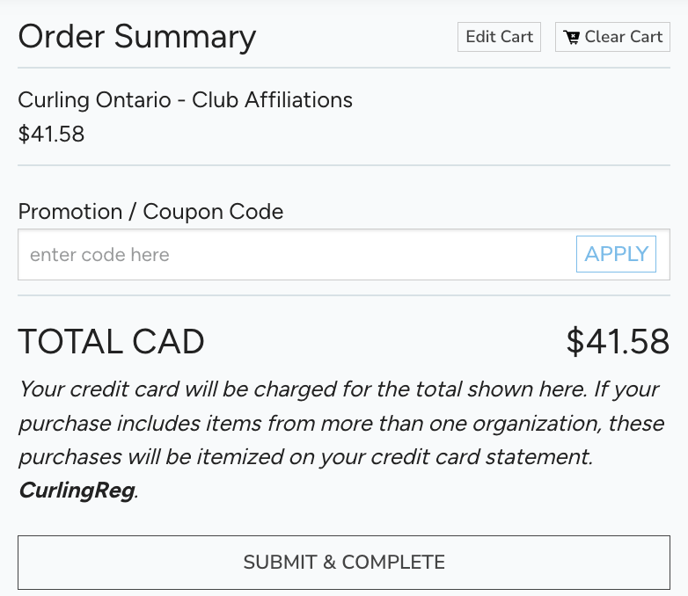Click the item price under Club Affiliations
Screen dimensions: 688x596
click(51, 134)
